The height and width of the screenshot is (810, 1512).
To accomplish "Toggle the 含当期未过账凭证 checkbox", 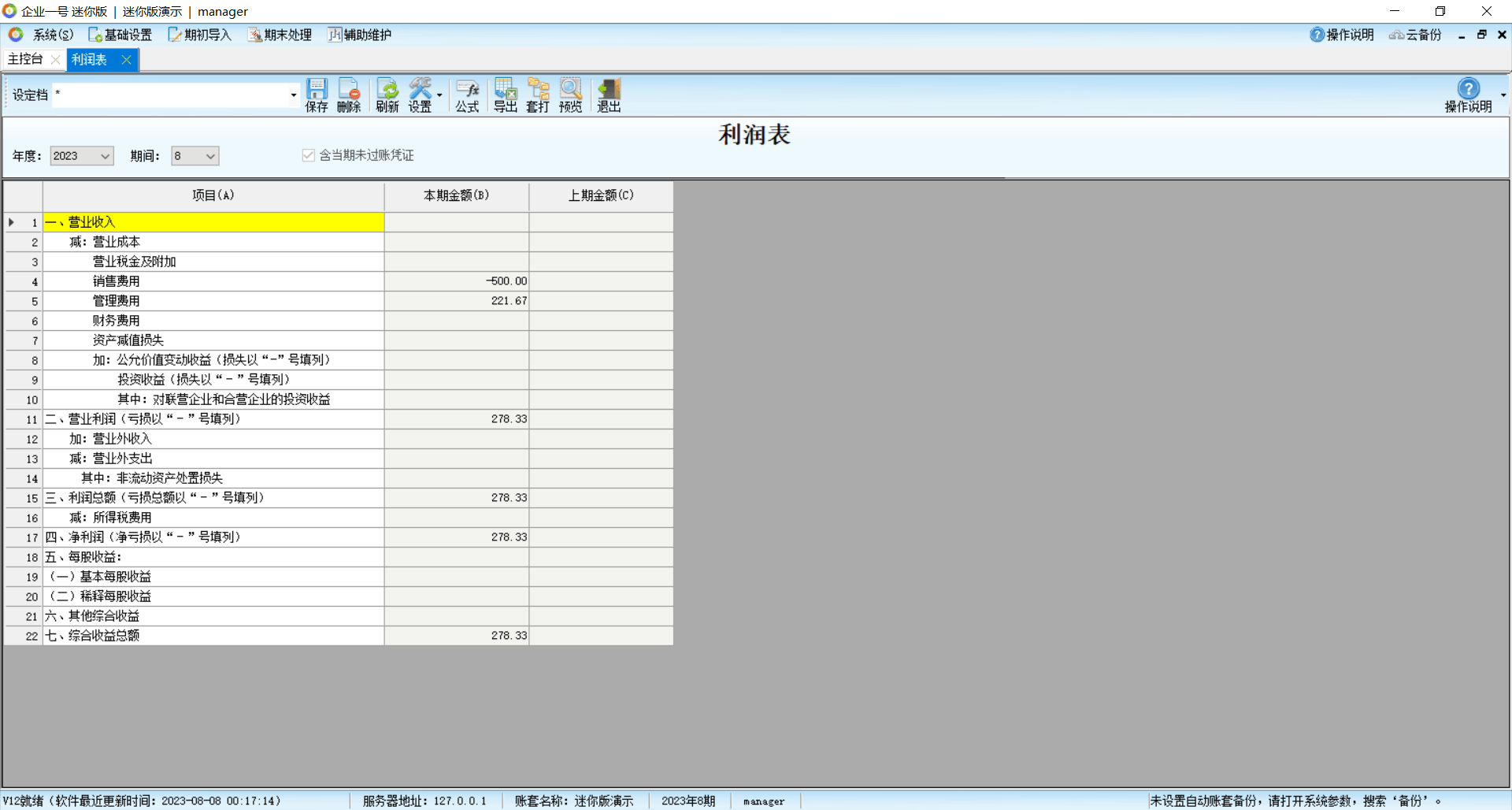I will [309, 155].
